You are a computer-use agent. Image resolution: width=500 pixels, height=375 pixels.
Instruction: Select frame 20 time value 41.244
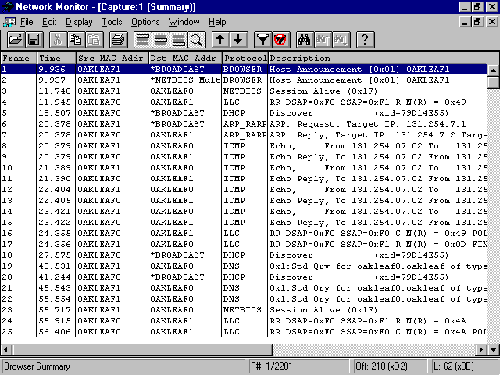[x=55, y=277]
